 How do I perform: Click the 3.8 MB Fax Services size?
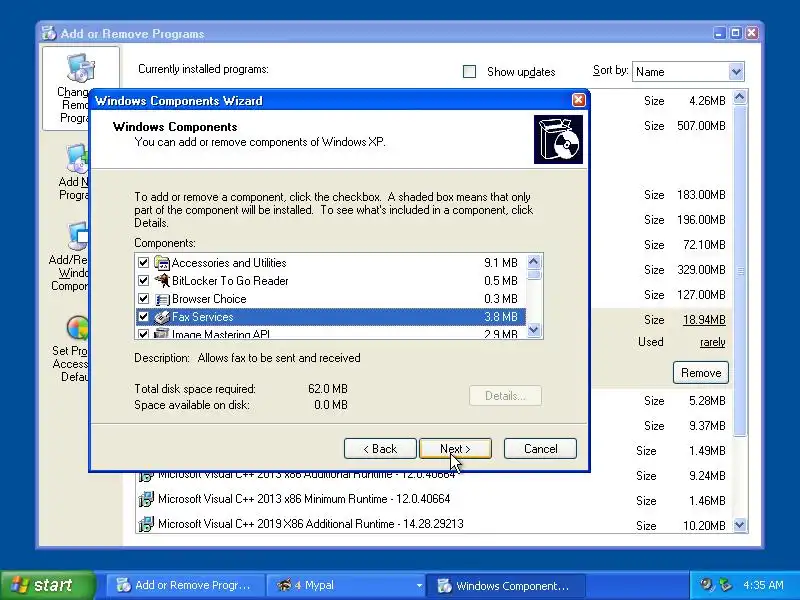click(x=501, y=317)
